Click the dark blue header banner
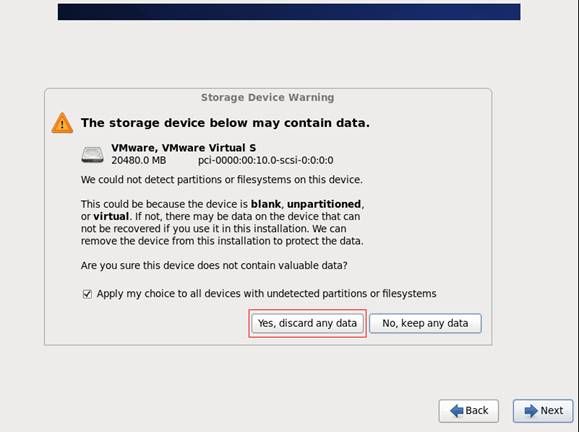 tap(289, 12)
